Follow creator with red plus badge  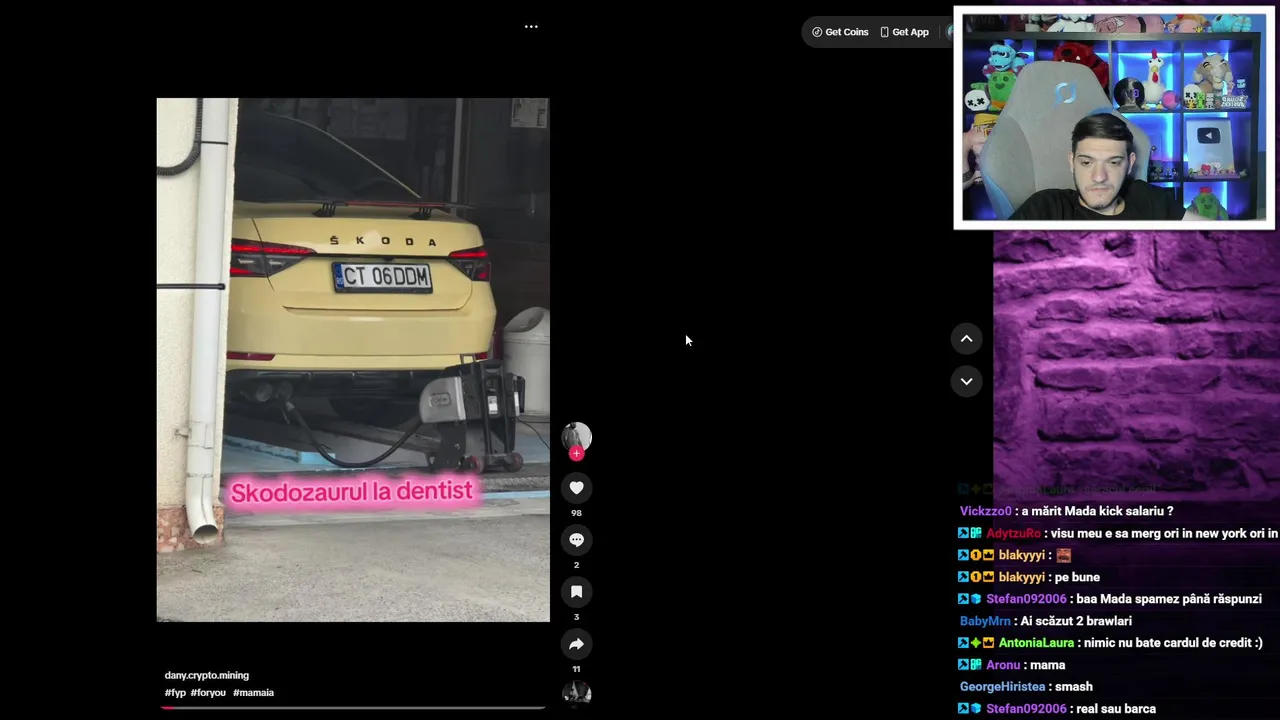point(576,454)
